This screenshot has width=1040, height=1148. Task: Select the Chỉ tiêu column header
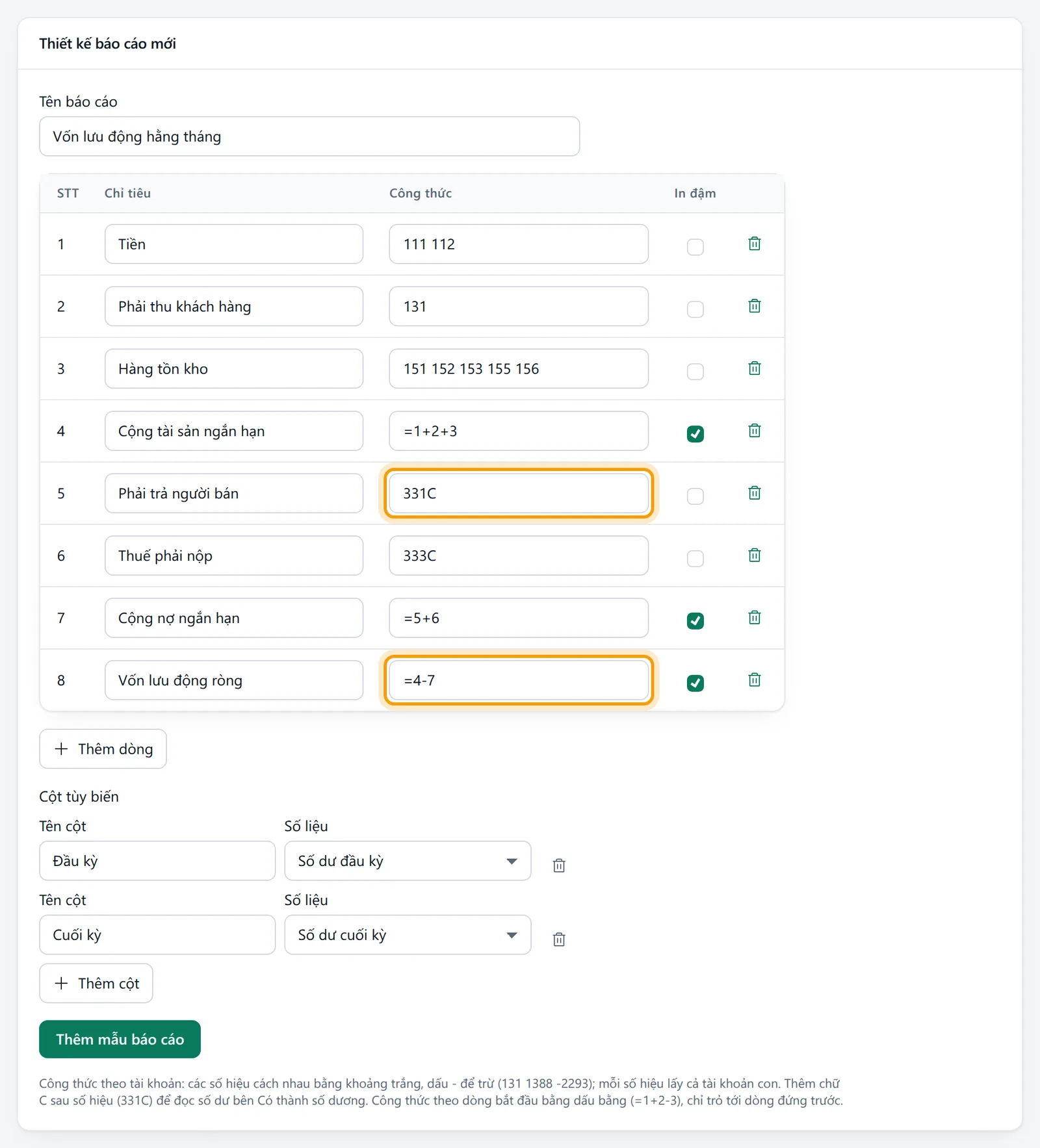click(127, 193)
